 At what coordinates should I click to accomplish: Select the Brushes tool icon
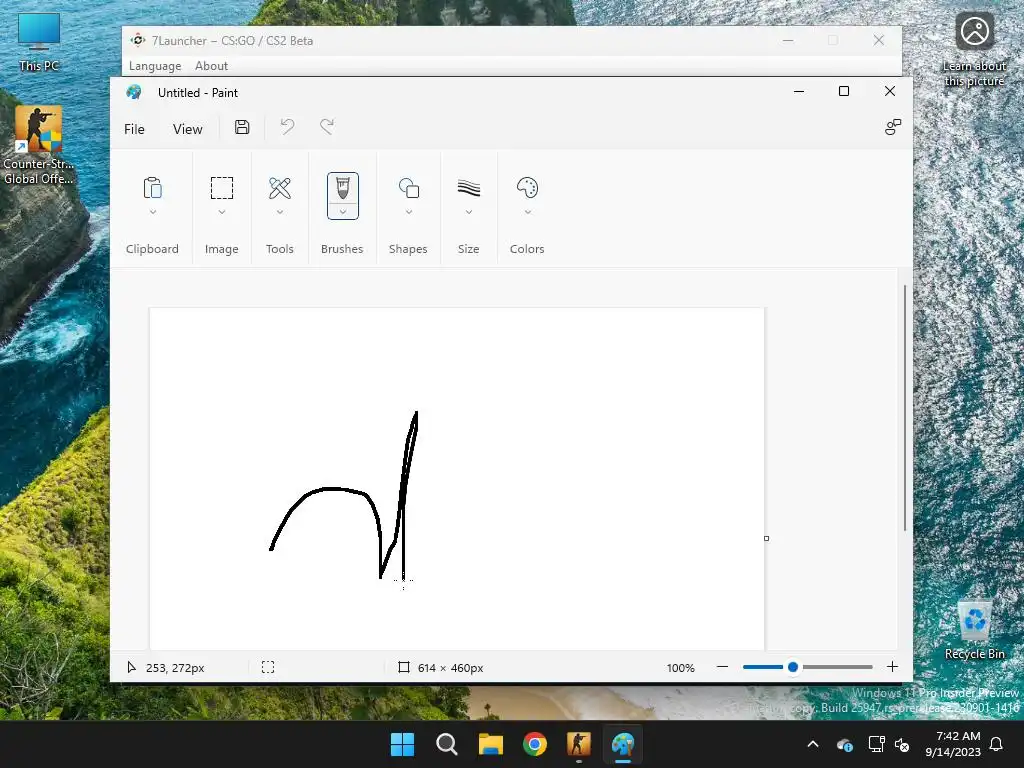(343, 188)
